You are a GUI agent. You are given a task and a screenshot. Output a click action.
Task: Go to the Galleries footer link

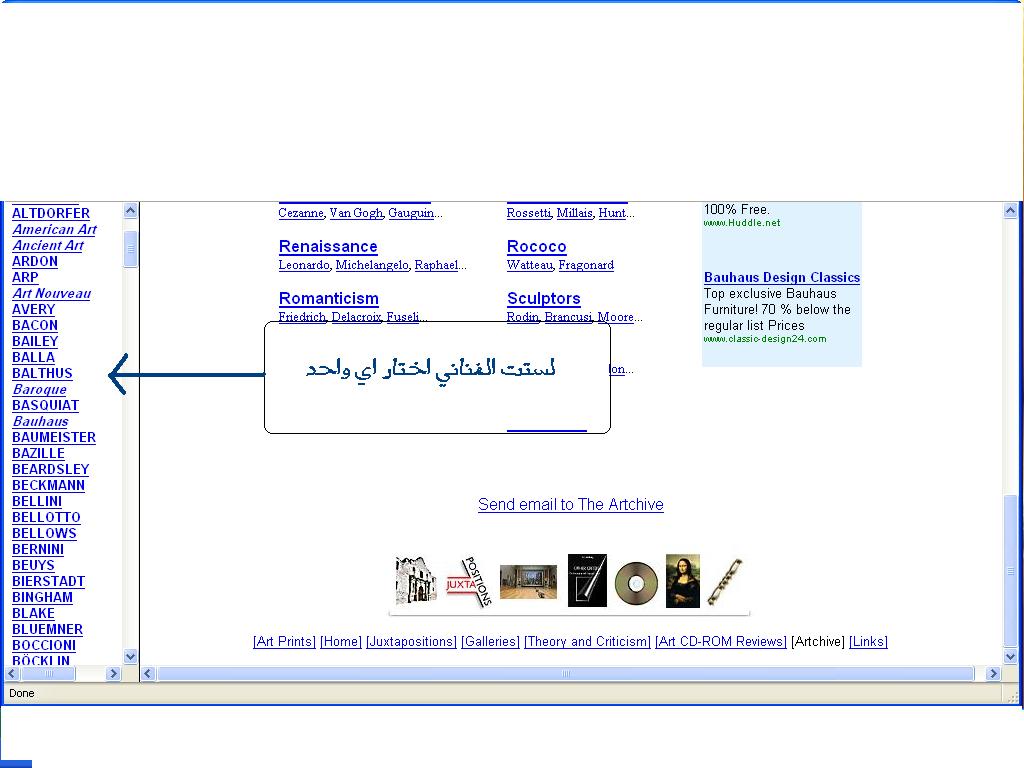click(490, 642)
